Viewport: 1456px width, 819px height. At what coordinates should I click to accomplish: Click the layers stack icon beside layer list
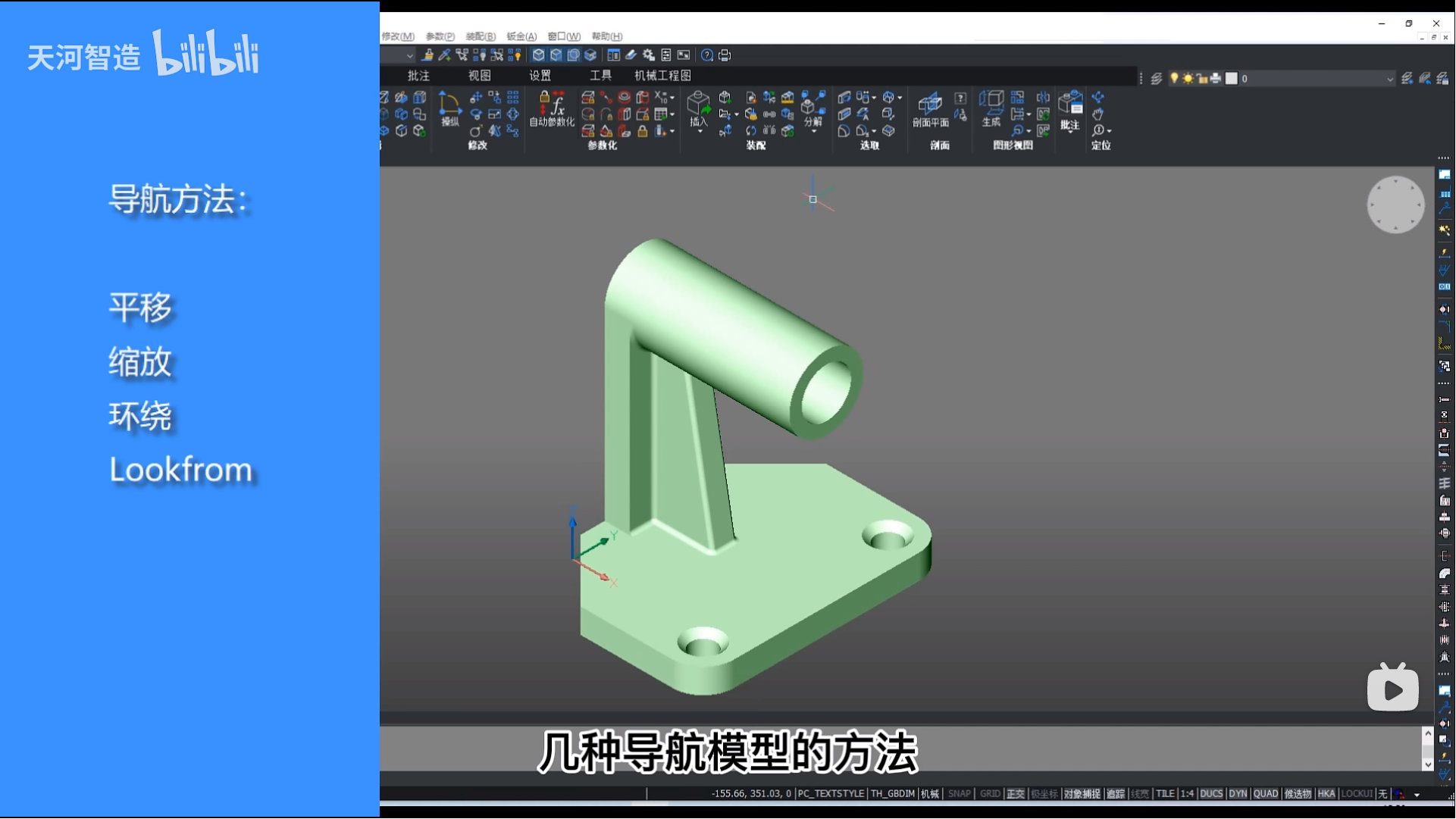point(1156,79)
